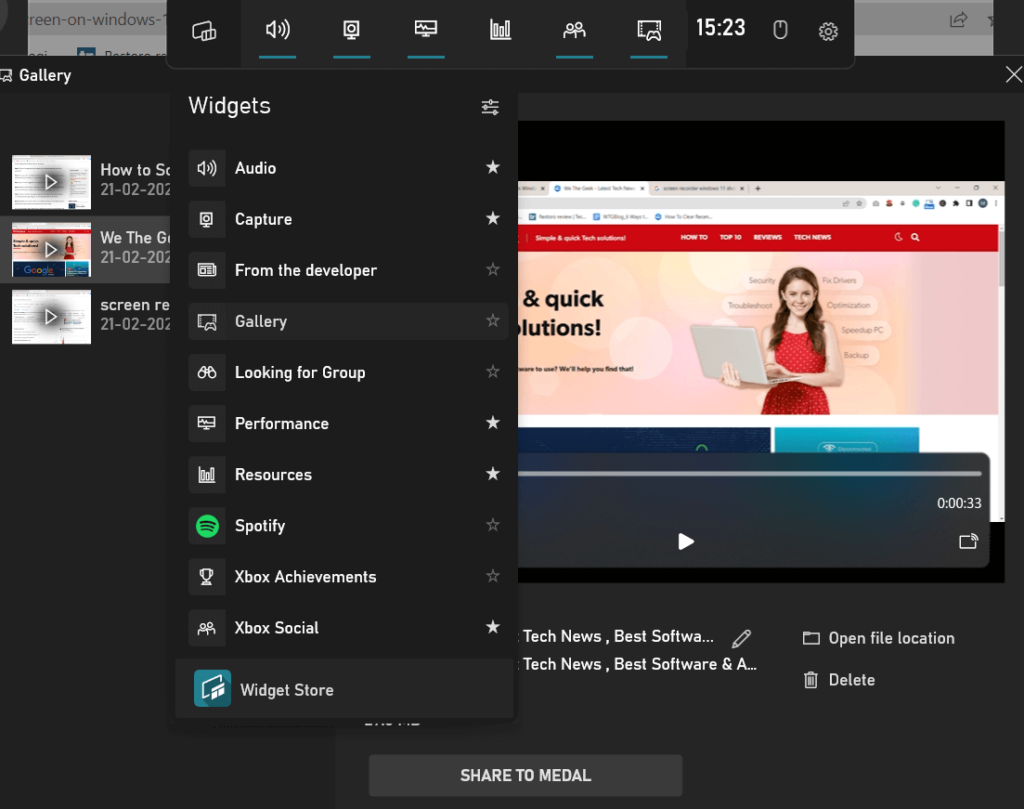Click Gallery title icon in header

pyautogui.click(x=7, y=76)
